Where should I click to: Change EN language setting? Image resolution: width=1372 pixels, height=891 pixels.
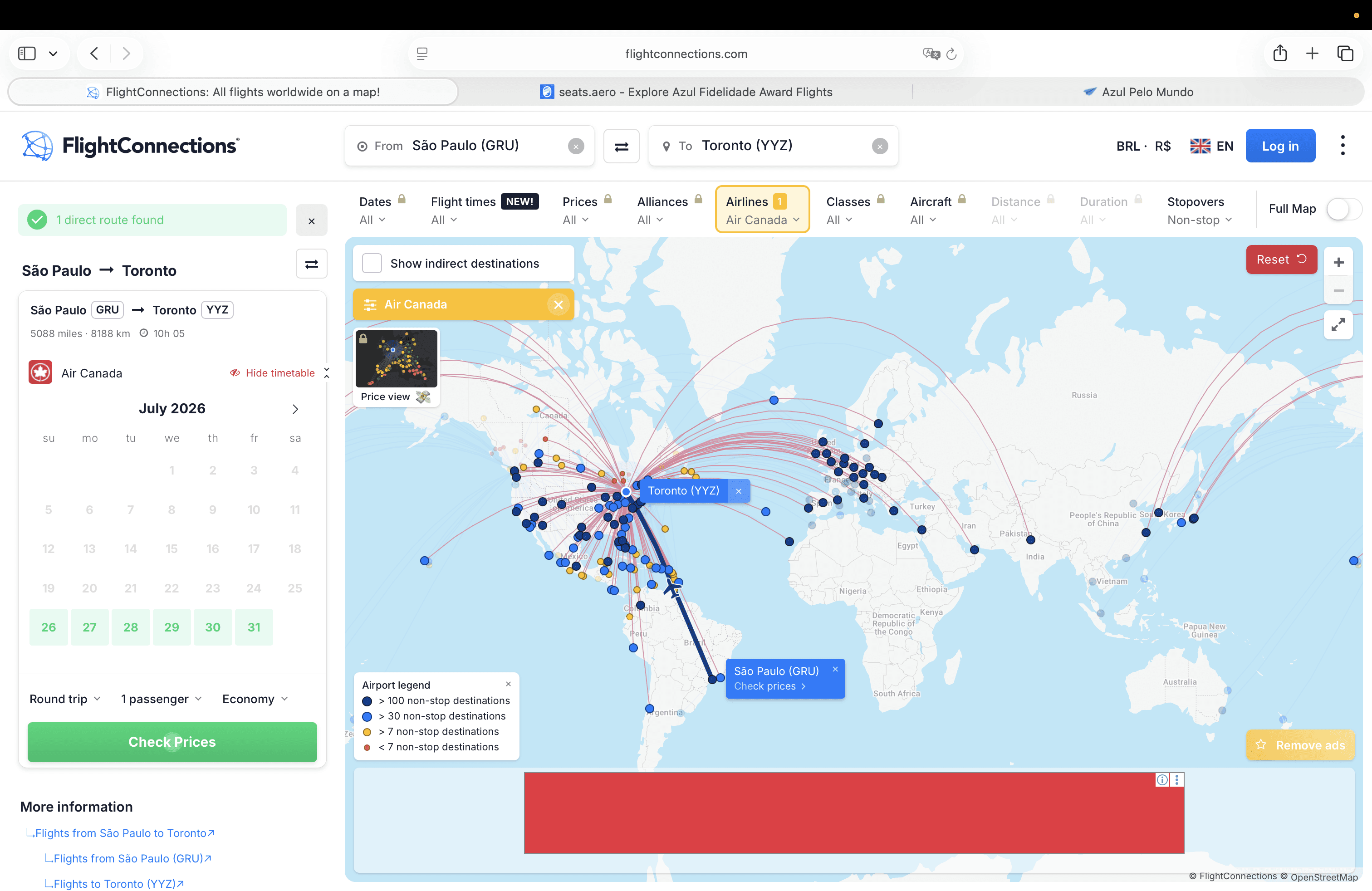1211,147
